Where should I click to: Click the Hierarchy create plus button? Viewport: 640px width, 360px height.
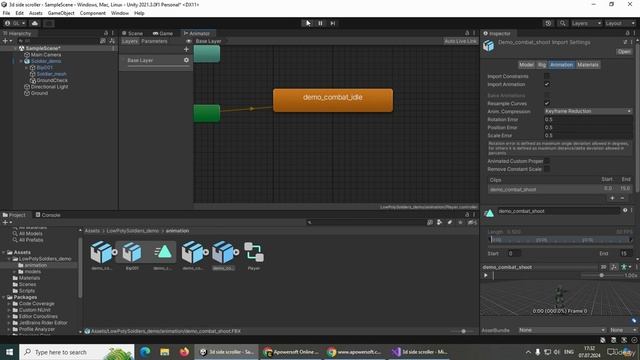[7, 41]
